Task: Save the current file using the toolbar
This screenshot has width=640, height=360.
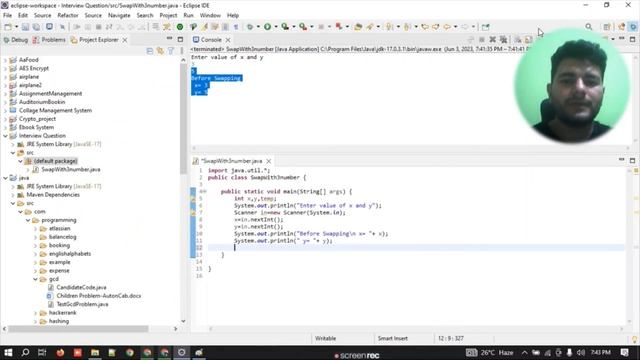Action: pos(25,27)
